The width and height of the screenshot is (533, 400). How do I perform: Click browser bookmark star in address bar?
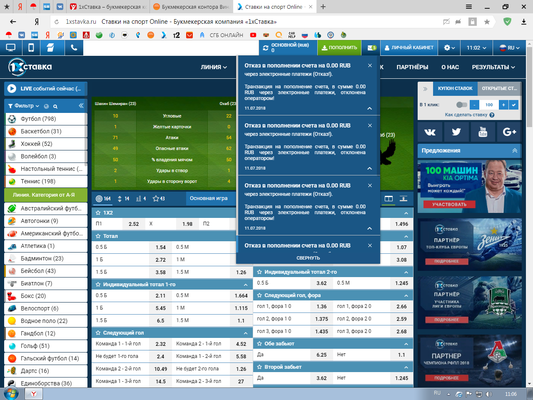pyautogui.click(x=487, y=22)
